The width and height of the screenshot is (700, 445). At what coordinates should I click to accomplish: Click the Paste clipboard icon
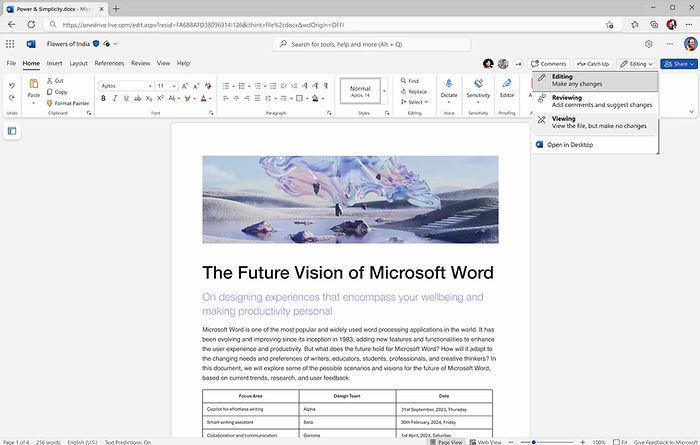click(x=33, y=84)
